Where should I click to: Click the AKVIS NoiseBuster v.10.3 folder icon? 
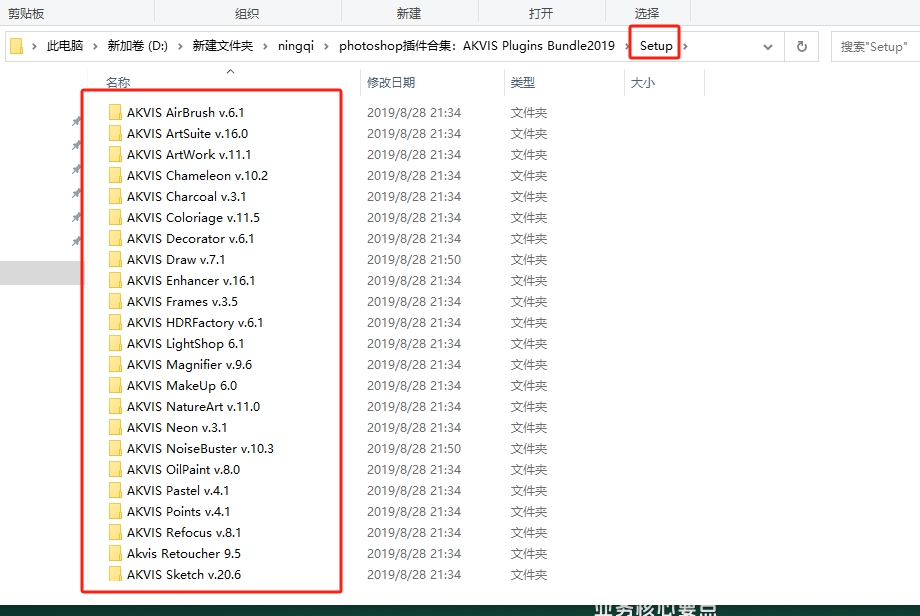[x=115, y=449]
